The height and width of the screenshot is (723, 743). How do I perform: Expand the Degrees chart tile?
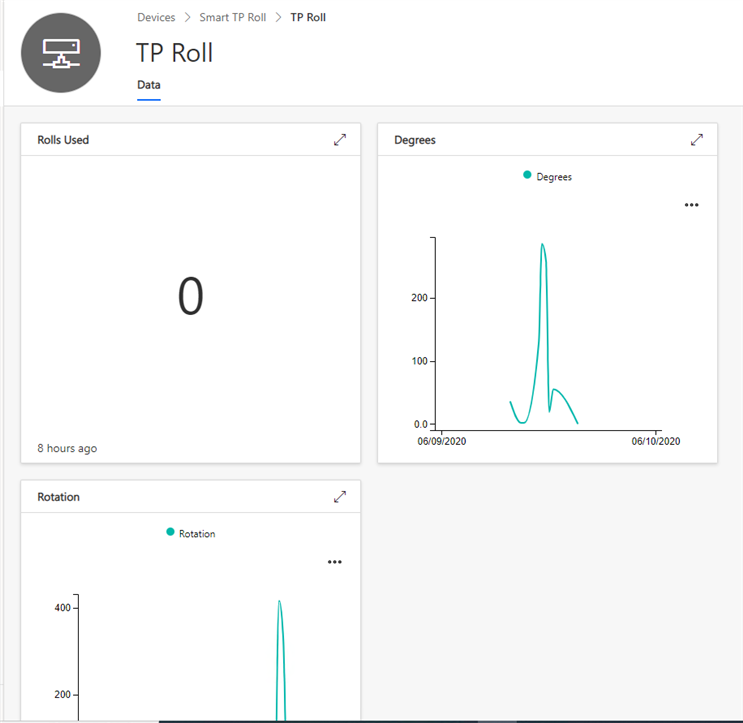click(697, 140)
